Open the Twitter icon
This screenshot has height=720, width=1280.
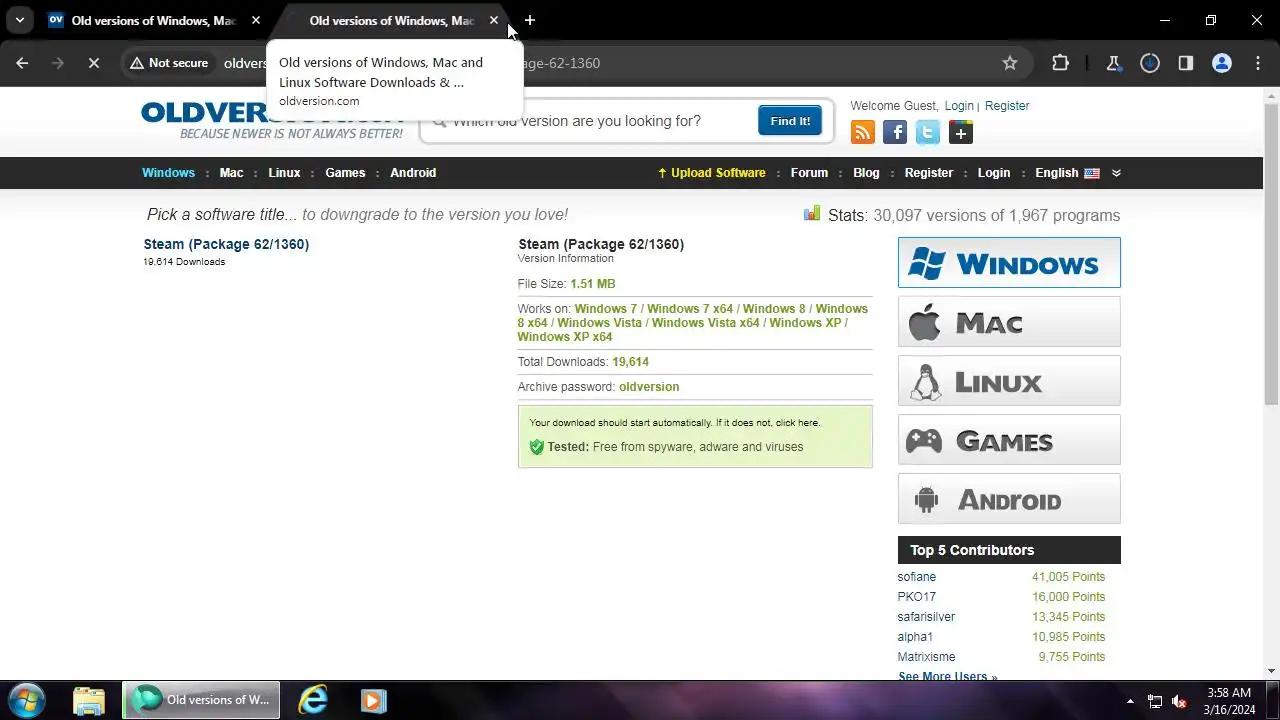(928, 132)
